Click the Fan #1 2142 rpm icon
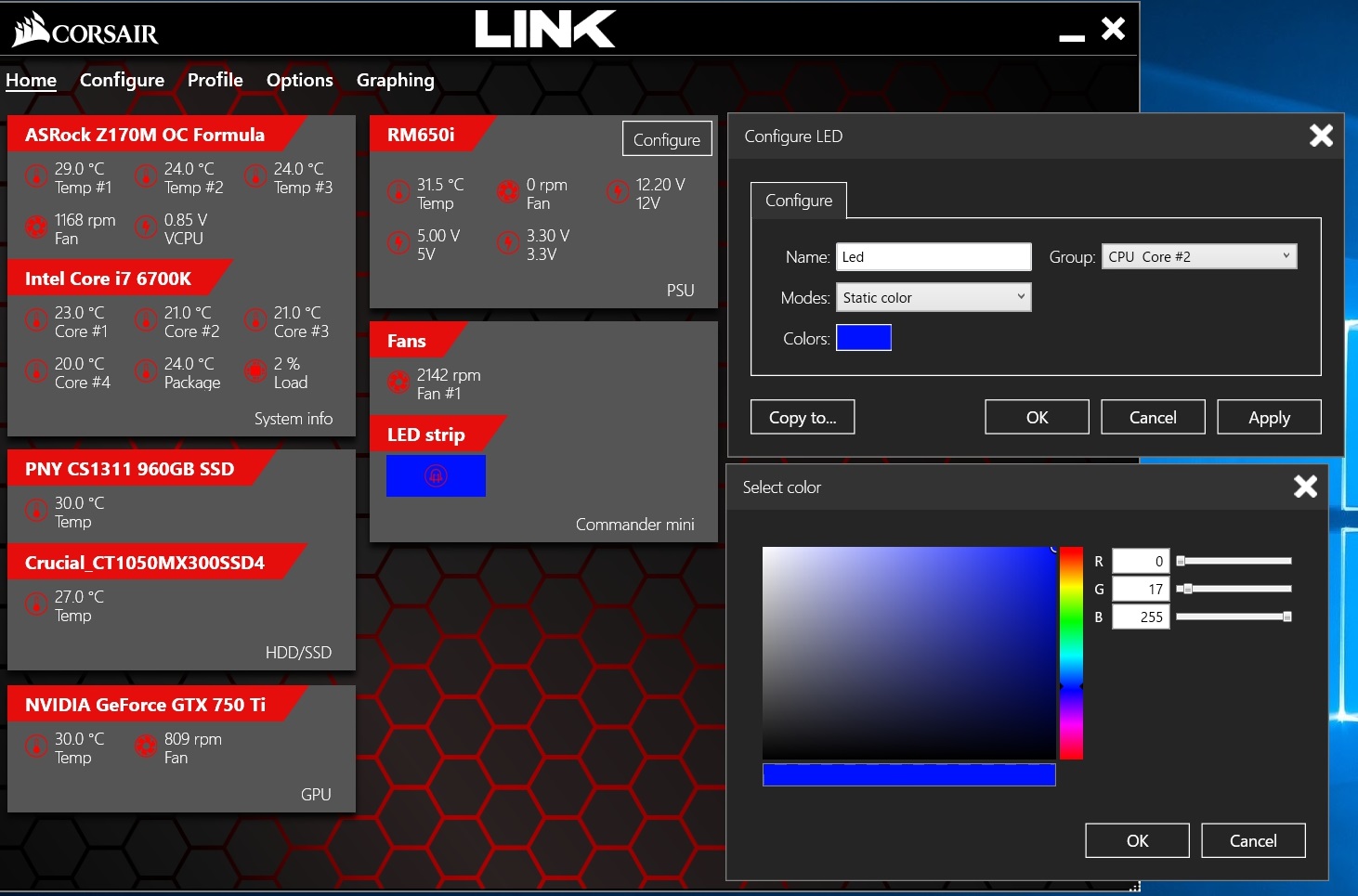 [x=398, y=382]
